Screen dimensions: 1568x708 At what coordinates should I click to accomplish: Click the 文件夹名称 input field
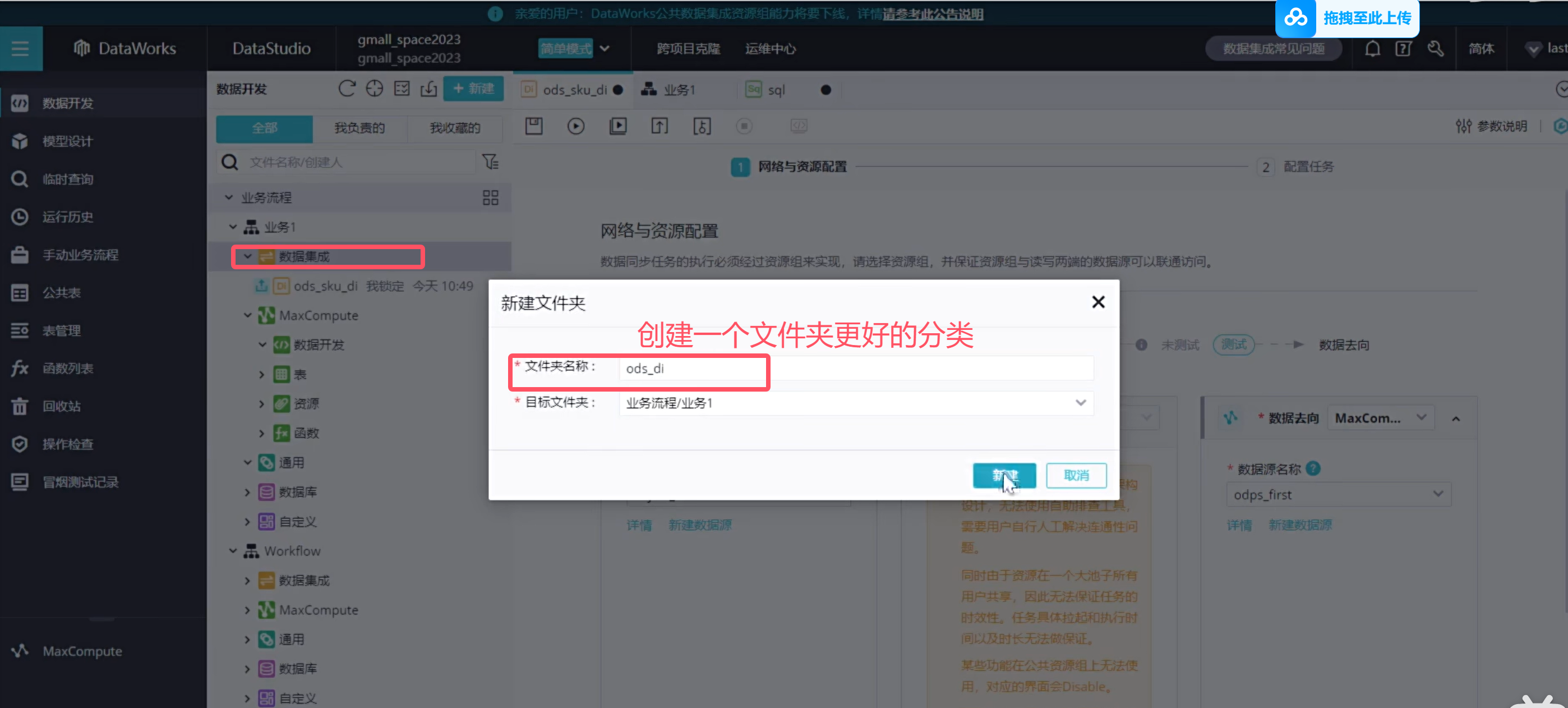(x=855, y=369)
